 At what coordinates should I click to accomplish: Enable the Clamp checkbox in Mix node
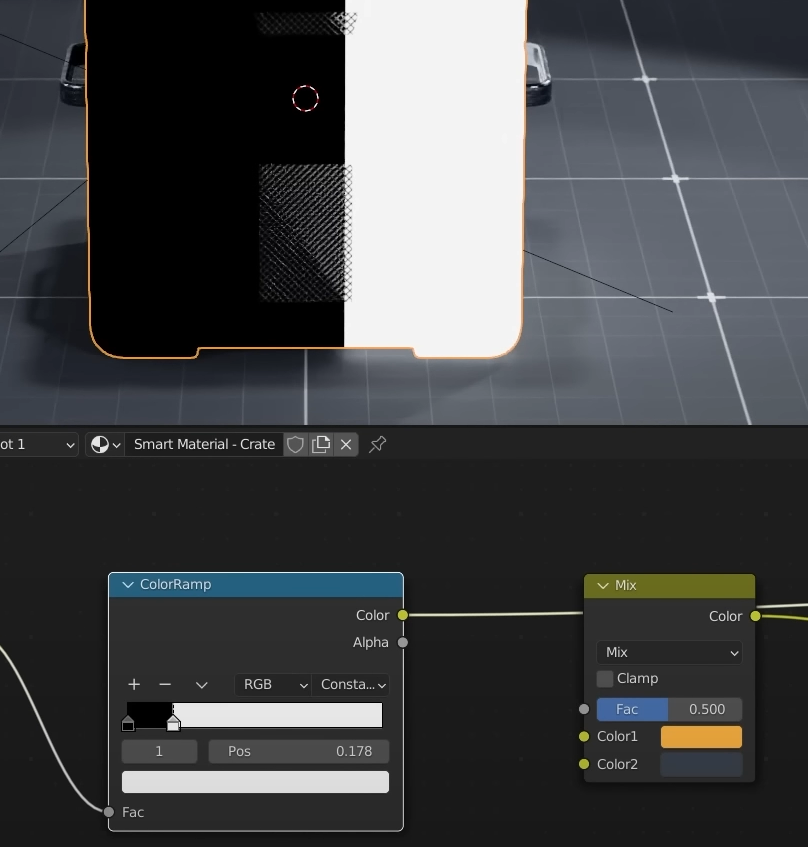(x=605, y=679)
